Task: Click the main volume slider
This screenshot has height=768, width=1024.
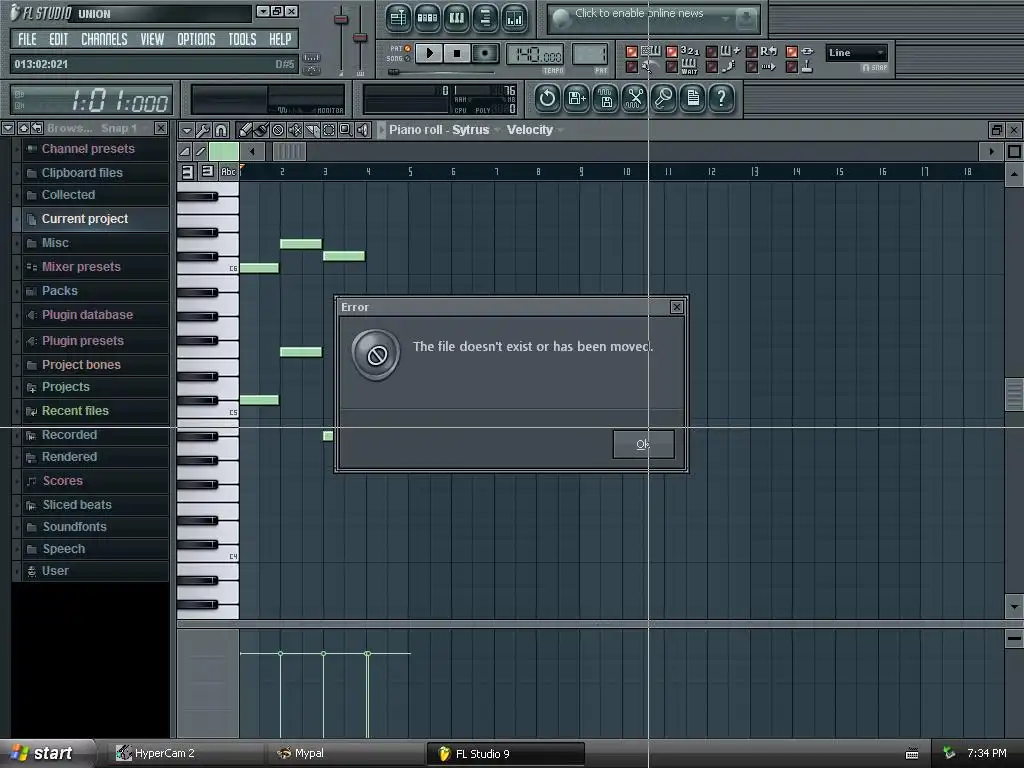Action: click(x=341, y=20)
